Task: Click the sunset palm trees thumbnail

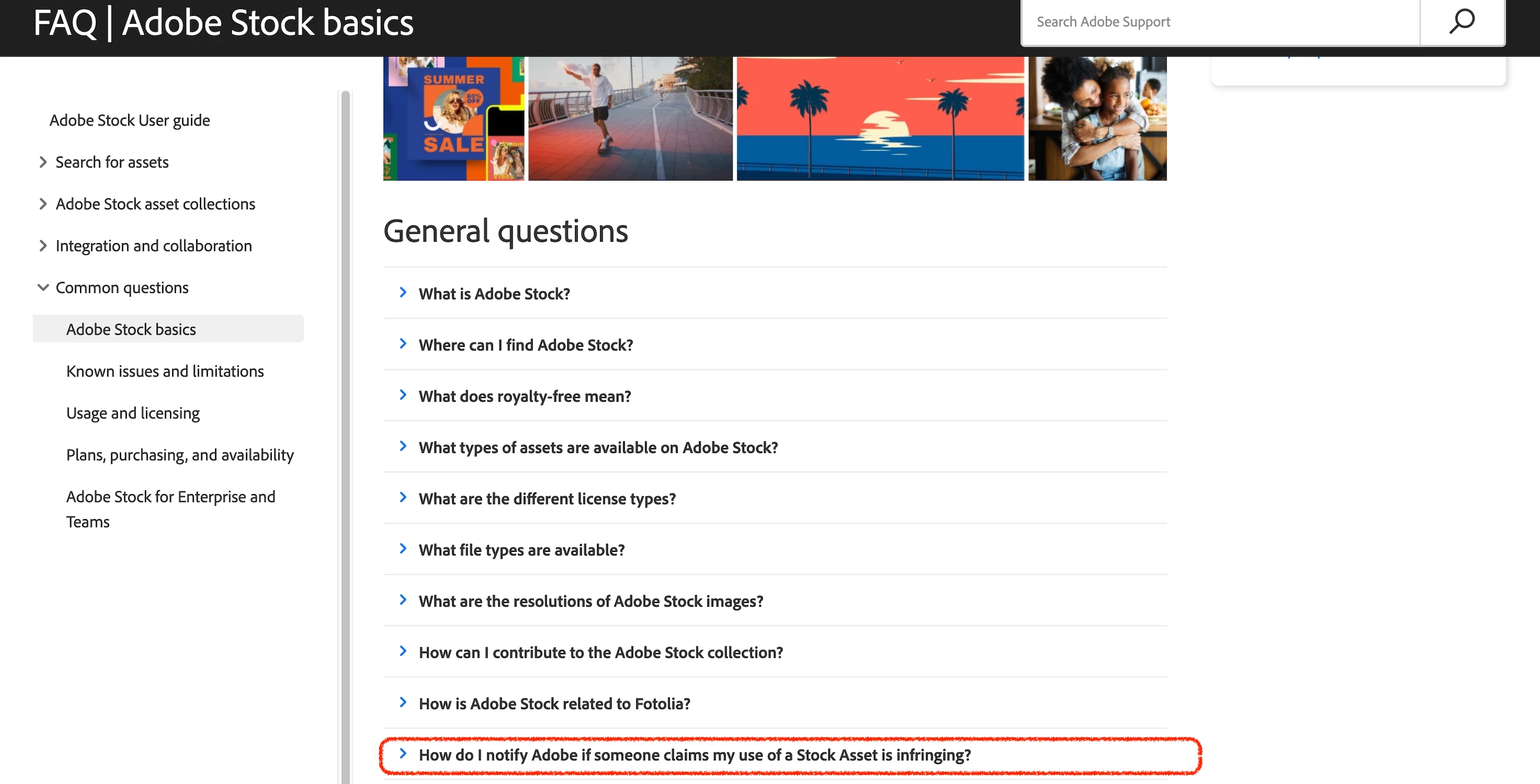Action: 879,118
